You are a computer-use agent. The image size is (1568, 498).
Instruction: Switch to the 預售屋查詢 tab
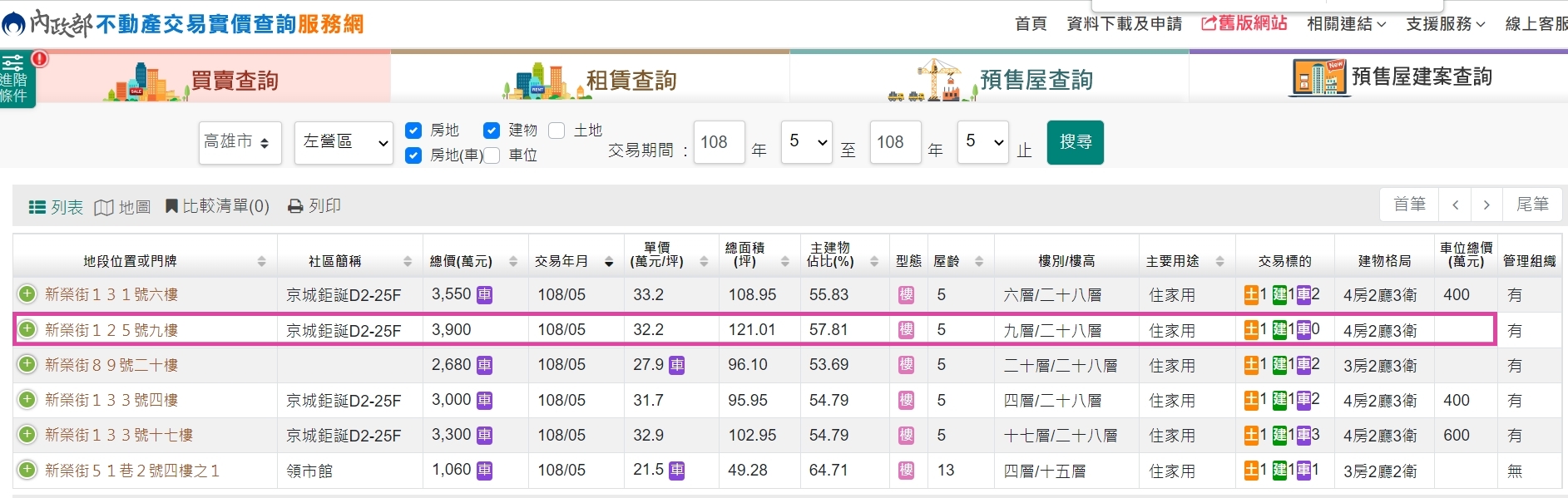coord(989,77)
